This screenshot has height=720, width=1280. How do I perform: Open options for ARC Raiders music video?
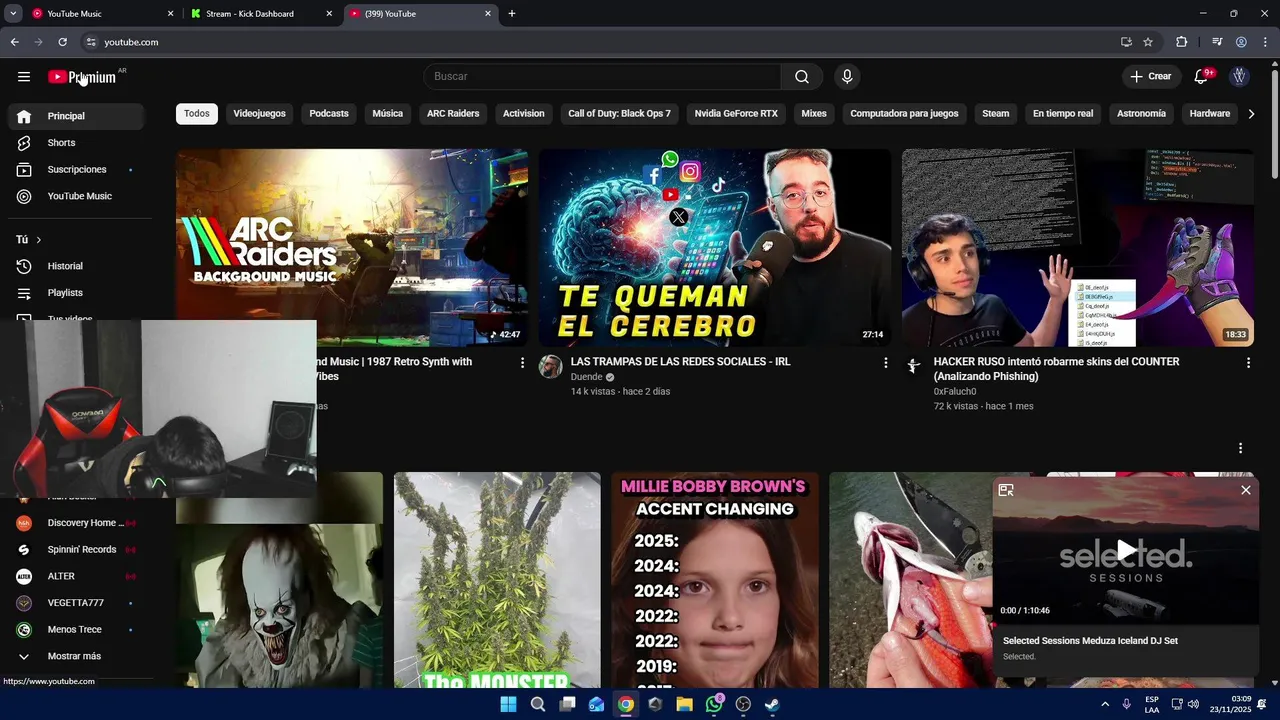point(522,363)
